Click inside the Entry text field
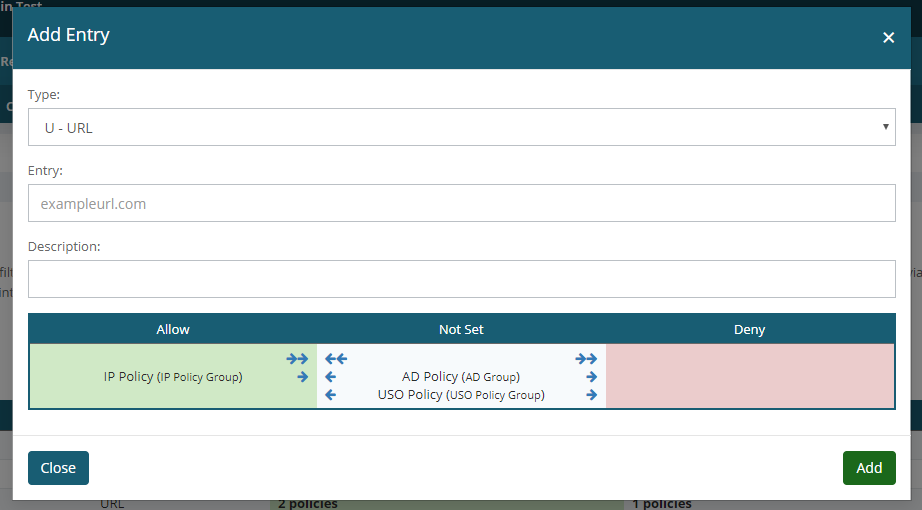 coord(461,203)
